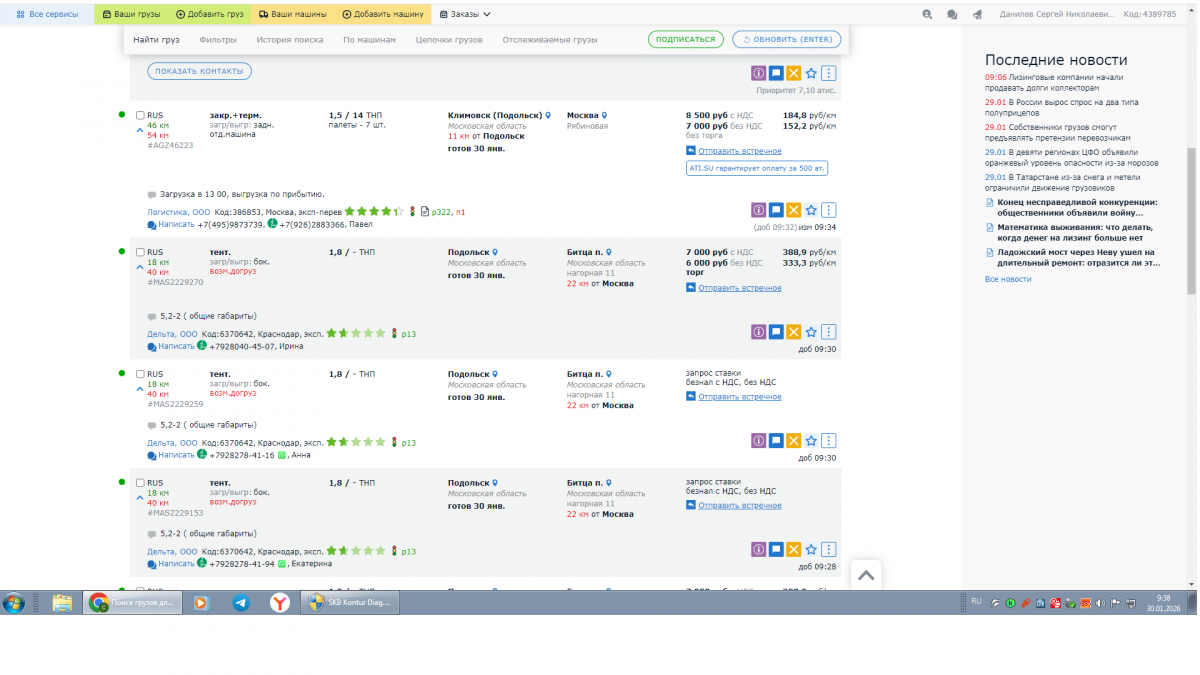The image size is (1200, 675).
Task: Hide the Климовск cargo with orange X icon
Action: [793, 210]
